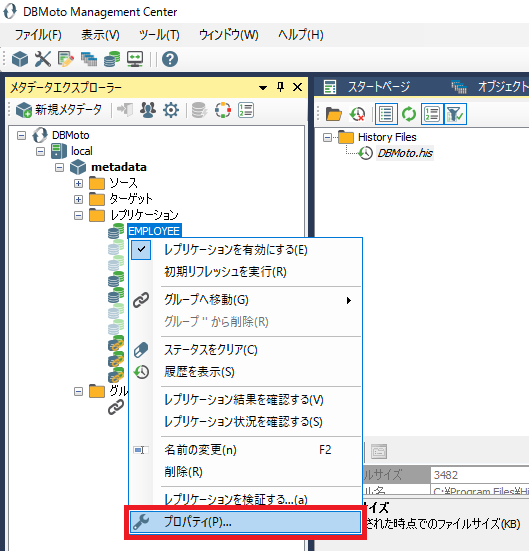
Task: Select the ターゲット folder item
Action: (131, 199)
